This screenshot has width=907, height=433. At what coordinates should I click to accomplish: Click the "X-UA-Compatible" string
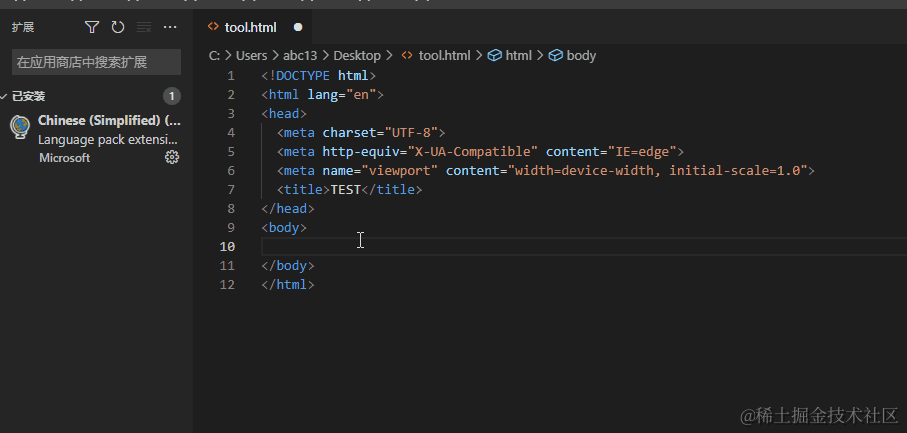point(473,152)
